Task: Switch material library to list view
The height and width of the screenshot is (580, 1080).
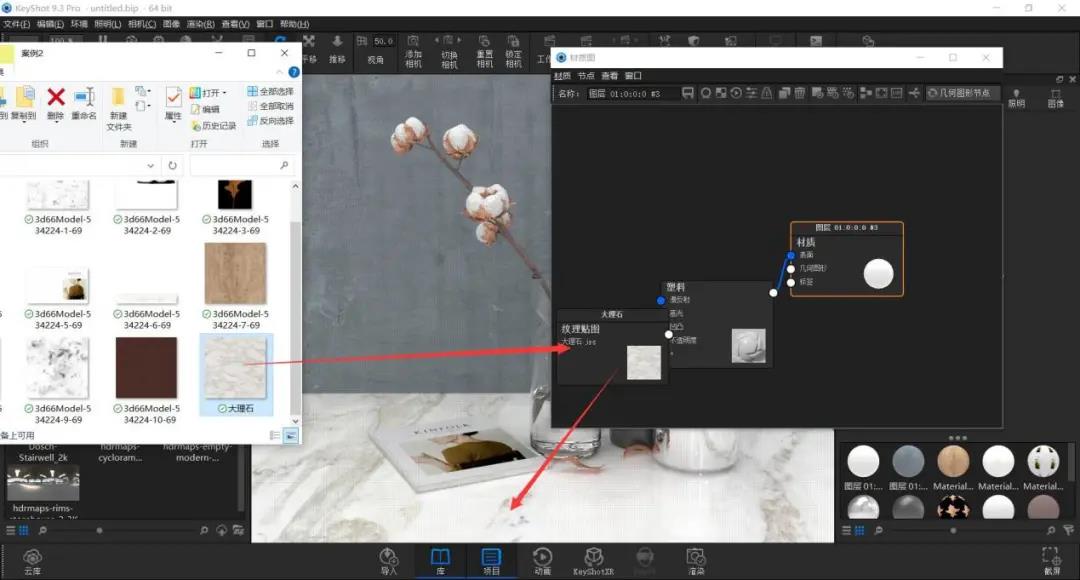Action: pos(847,530)
